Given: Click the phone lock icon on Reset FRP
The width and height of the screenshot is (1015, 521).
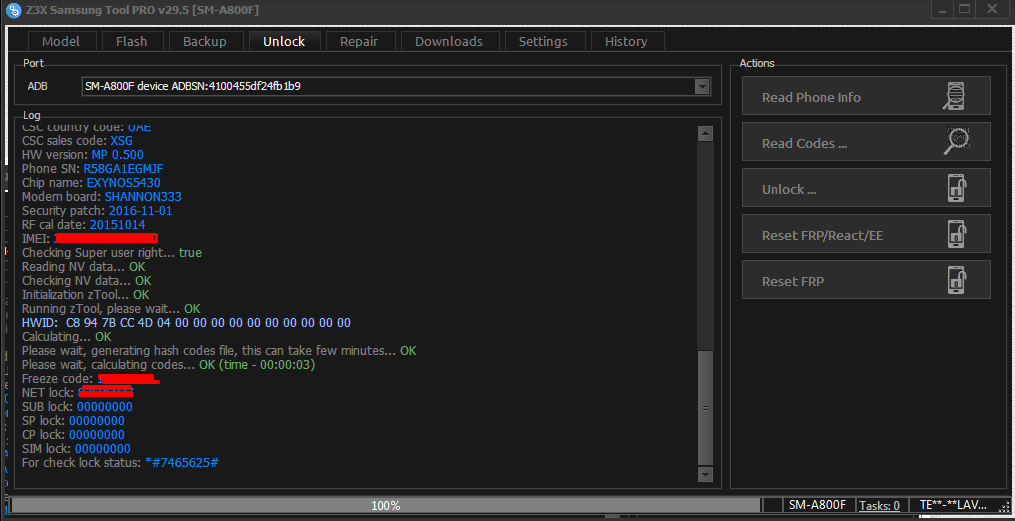Looking at the screenshot, I should pyautogui.click(x=957, y=281).
